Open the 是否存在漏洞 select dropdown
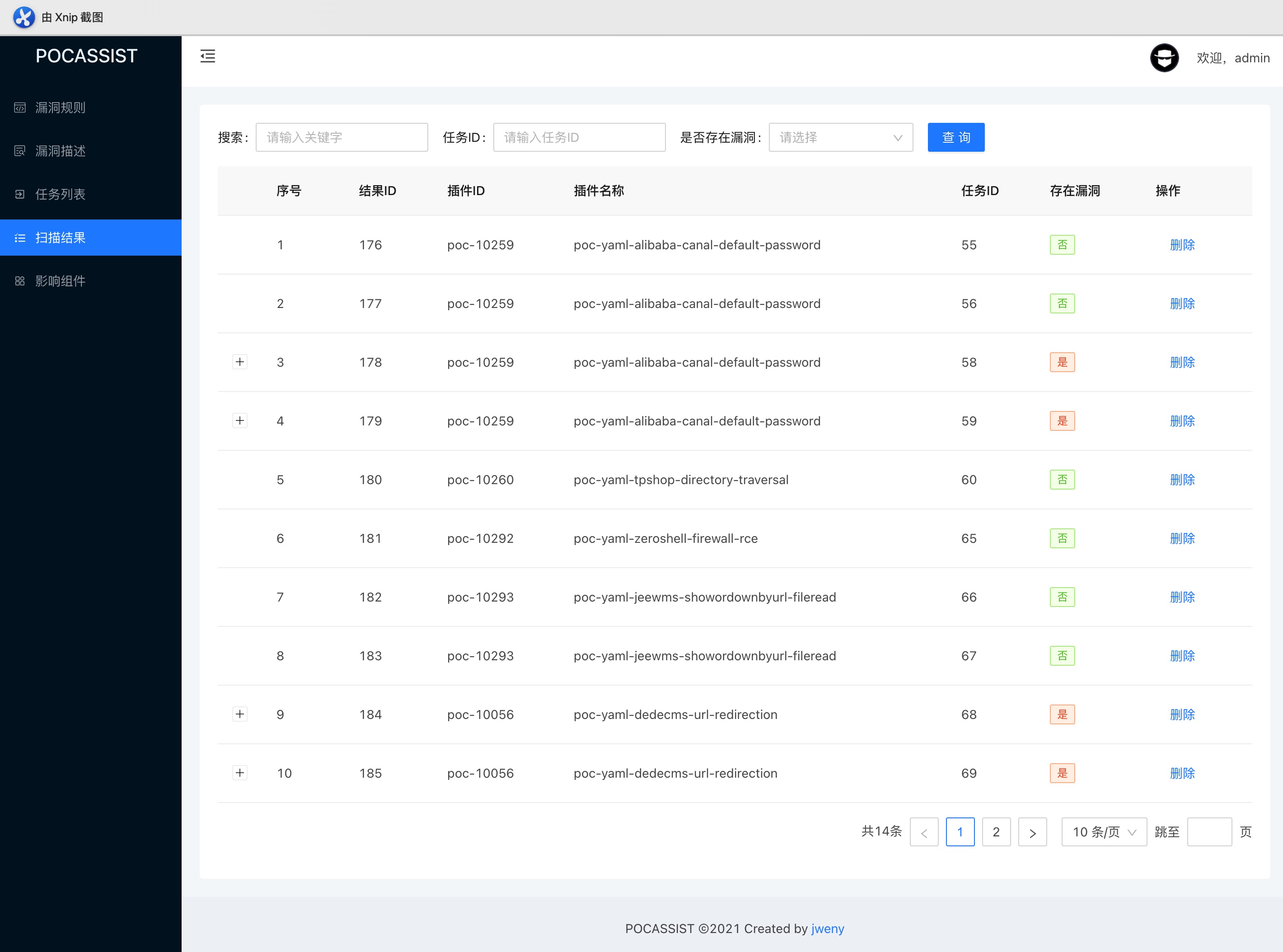Screen dimensions: 1283x952 [840, 138]
